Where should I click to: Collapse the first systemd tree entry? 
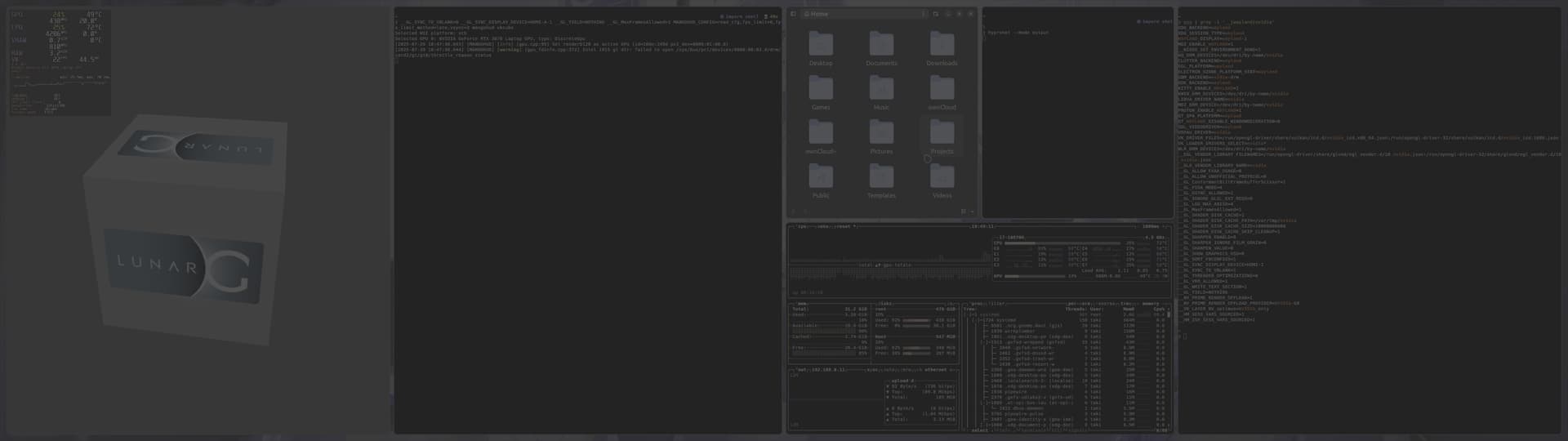pos(973,314)
